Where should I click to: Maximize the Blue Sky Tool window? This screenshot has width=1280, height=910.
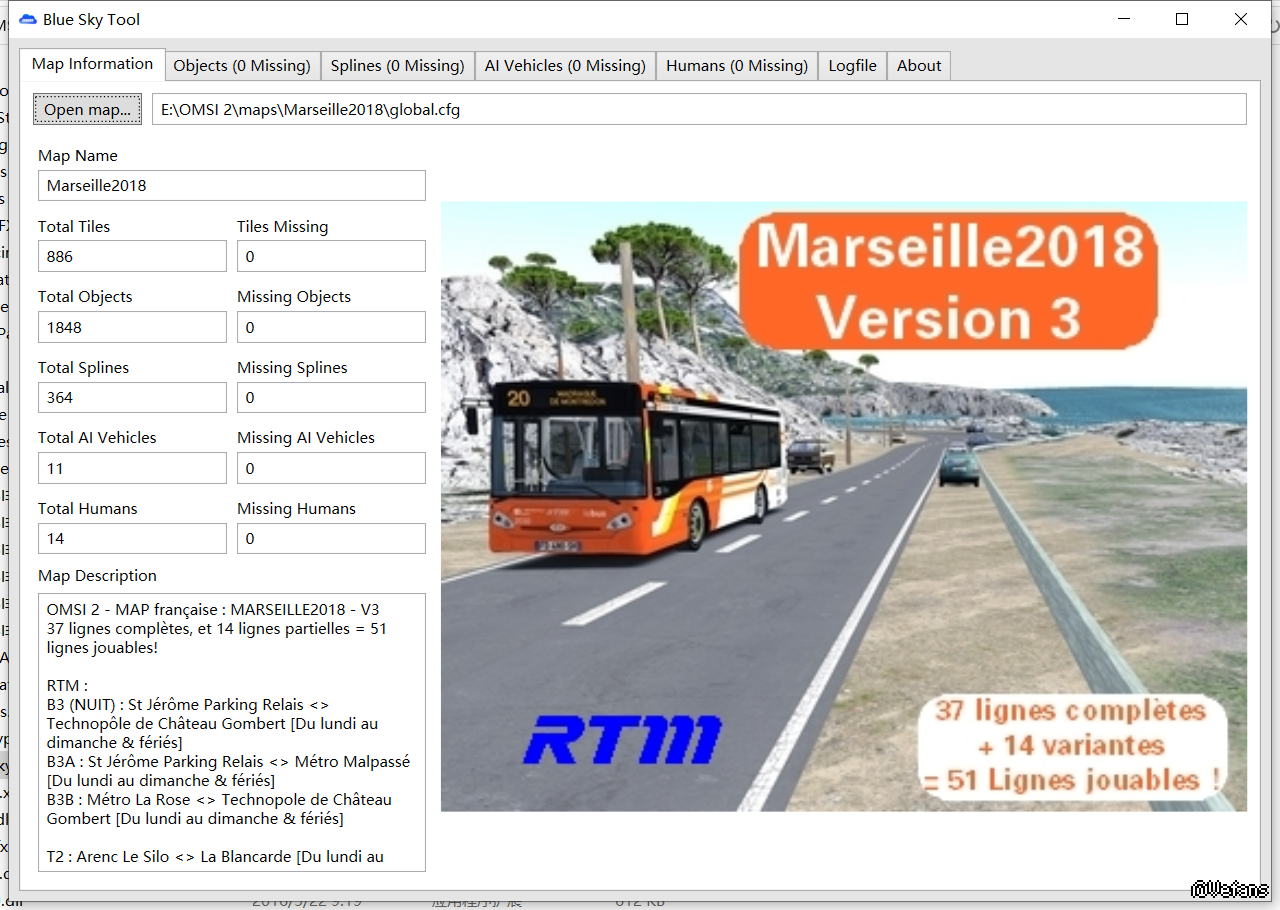click(x=1182, y=19)
